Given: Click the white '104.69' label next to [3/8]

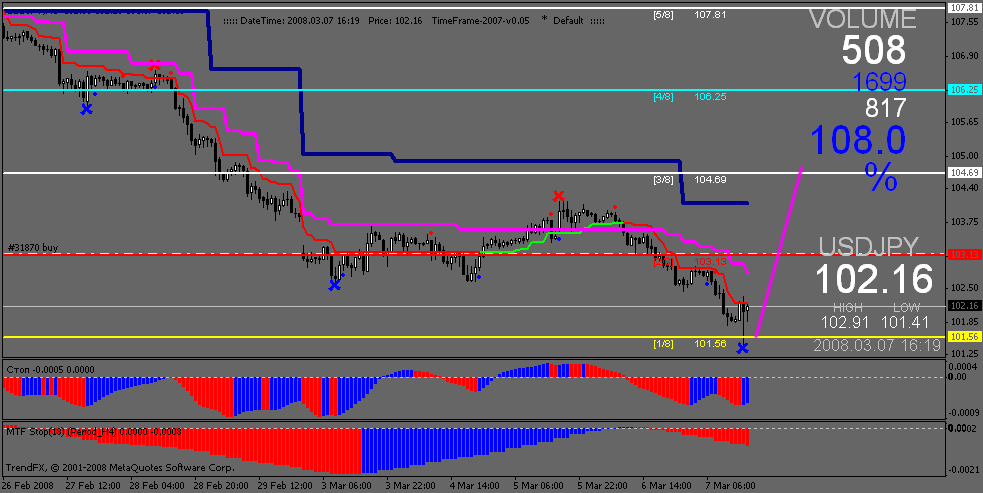Looking at the screenshot, I should point(710,179).
